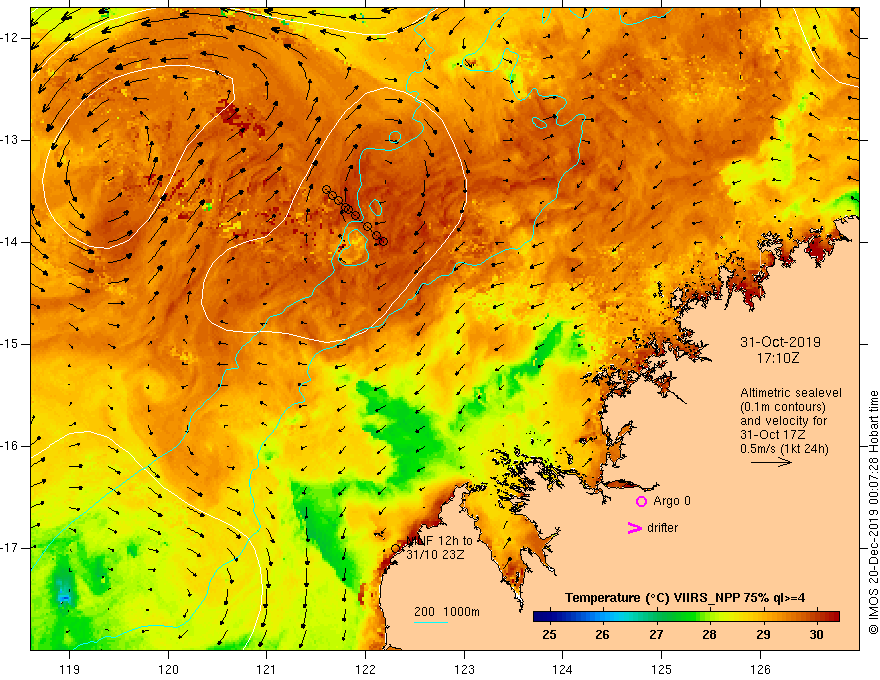This screenshot has height=680, width=880.
Task: Click the latitude axis label -13
Action: (x=10, y=140)
